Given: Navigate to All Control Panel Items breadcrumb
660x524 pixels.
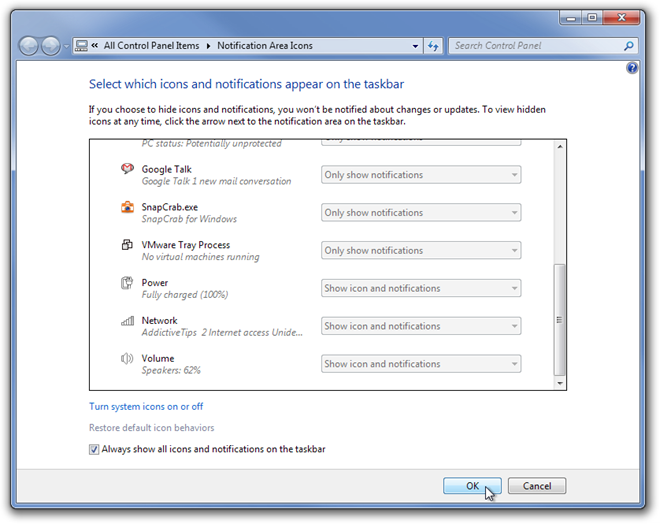Looking at the screenshot, I should (152, 45).
